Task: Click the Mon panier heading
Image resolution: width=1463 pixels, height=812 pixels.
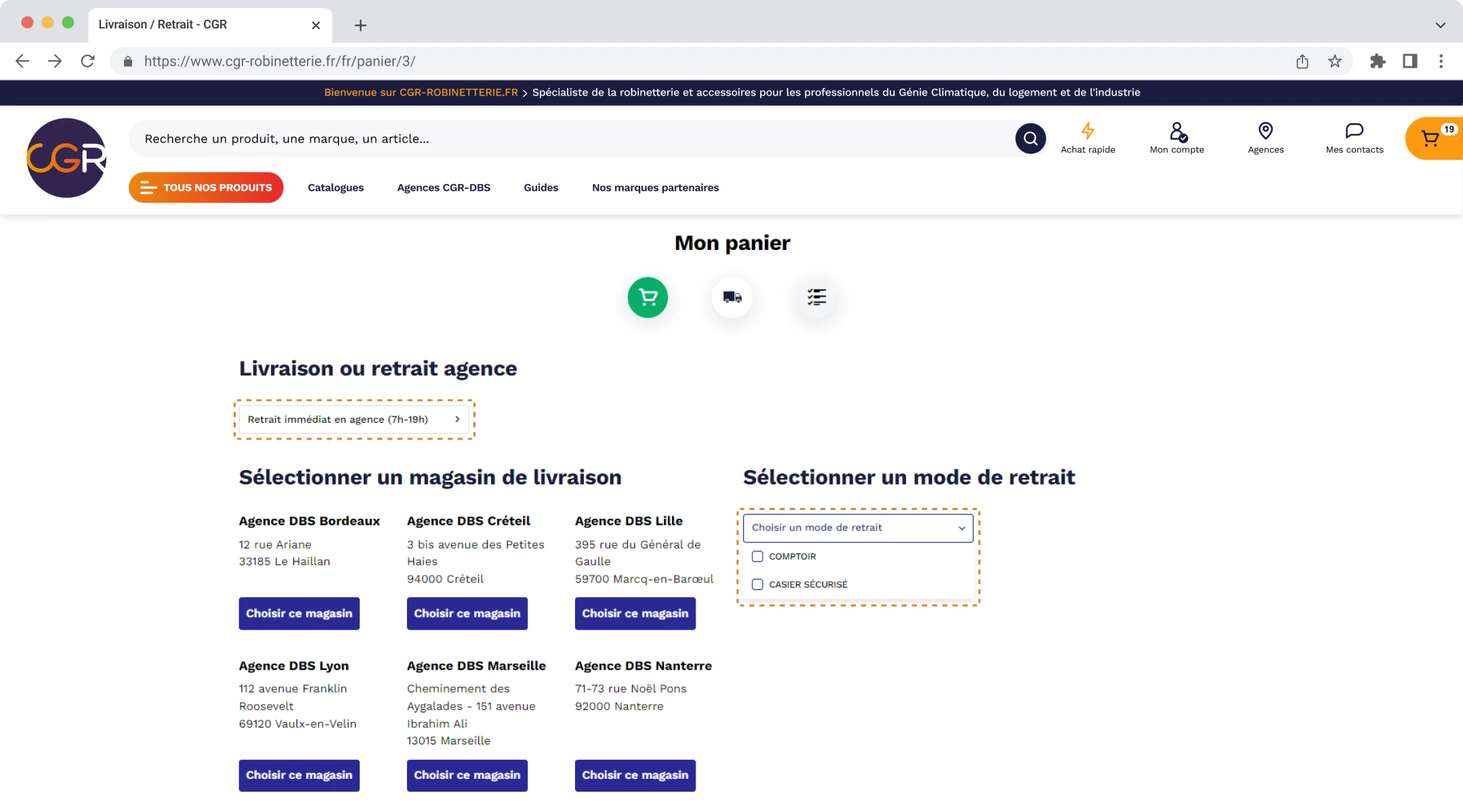Action: click(732, 243)
